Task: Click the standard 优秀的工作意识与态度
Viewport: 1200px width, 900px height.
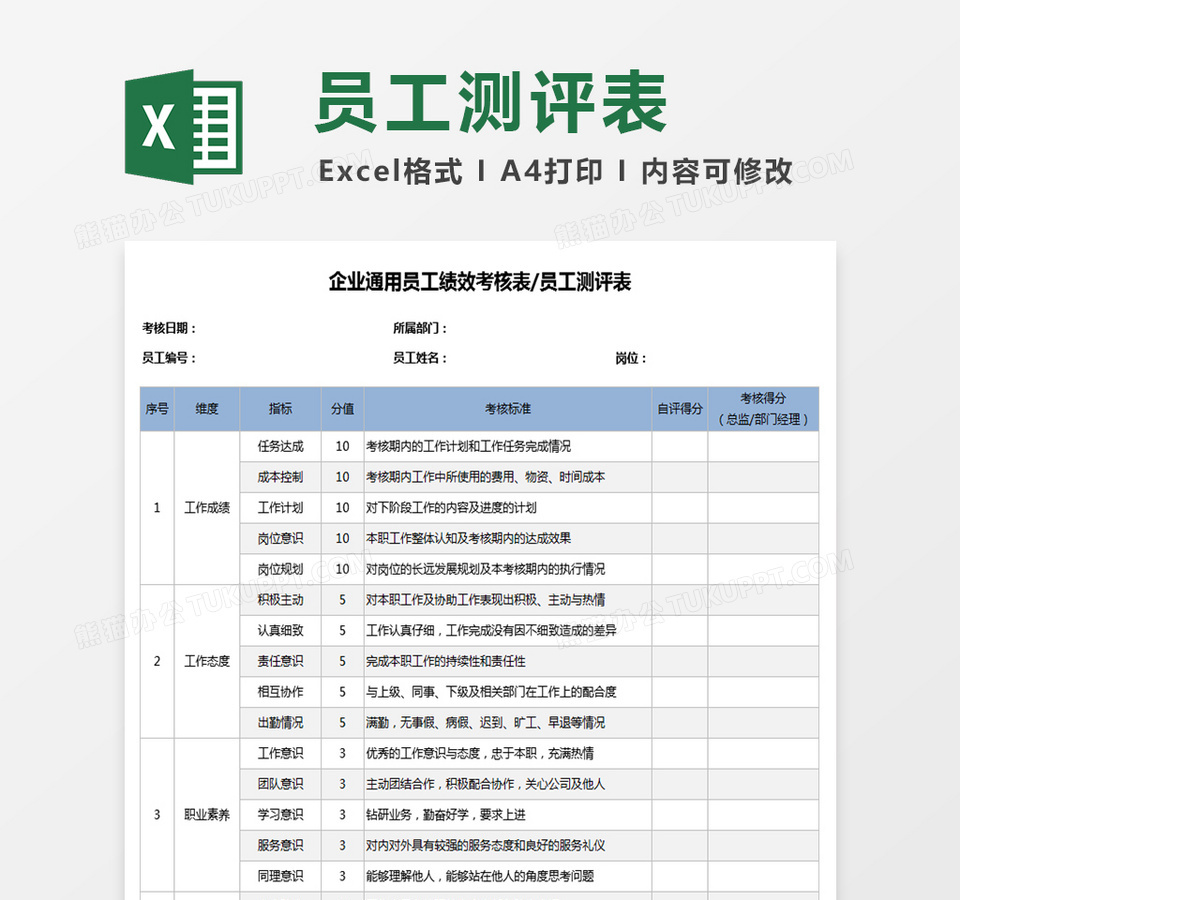Action: click(x=480, y=753)
